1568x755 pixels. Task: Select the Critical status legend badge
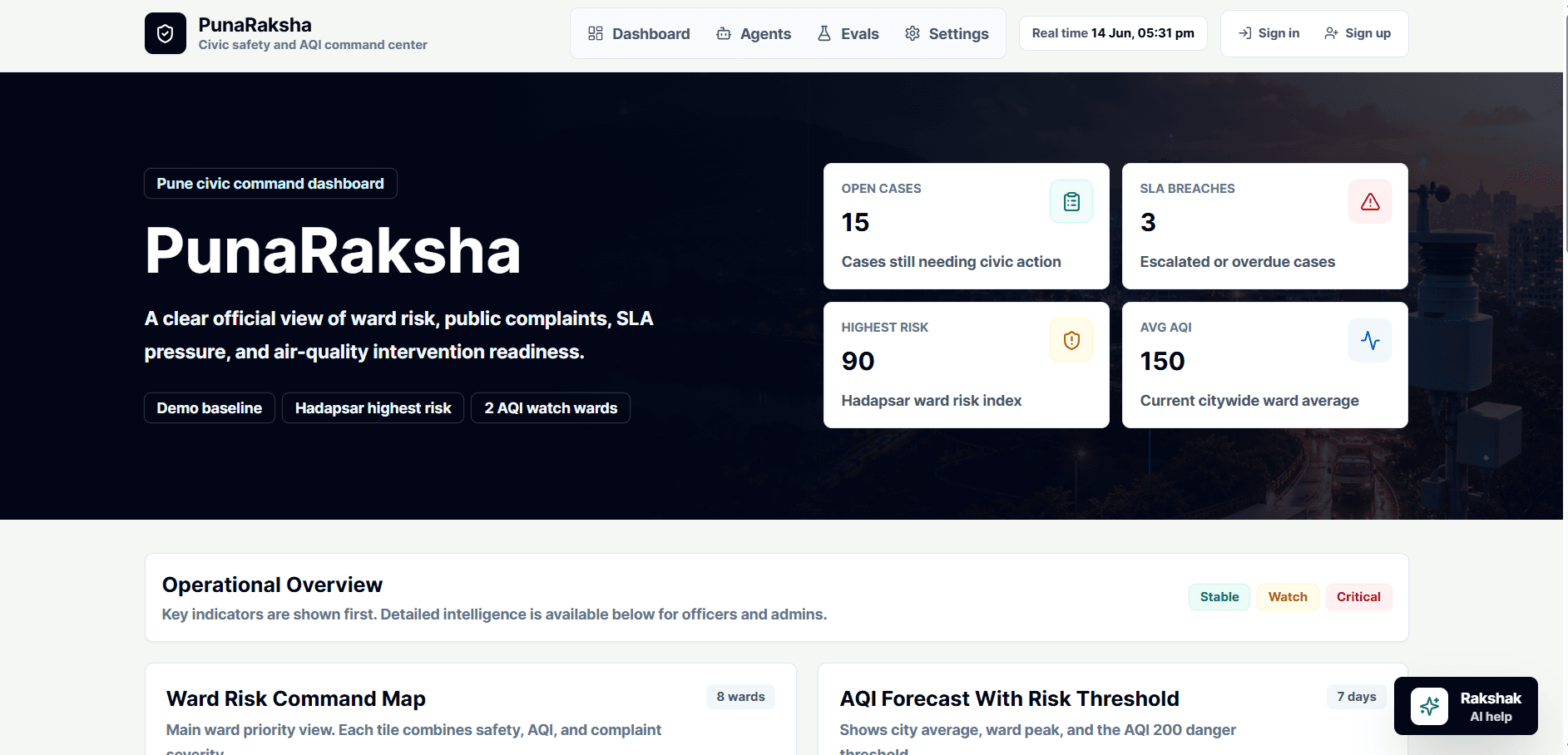1358,597
